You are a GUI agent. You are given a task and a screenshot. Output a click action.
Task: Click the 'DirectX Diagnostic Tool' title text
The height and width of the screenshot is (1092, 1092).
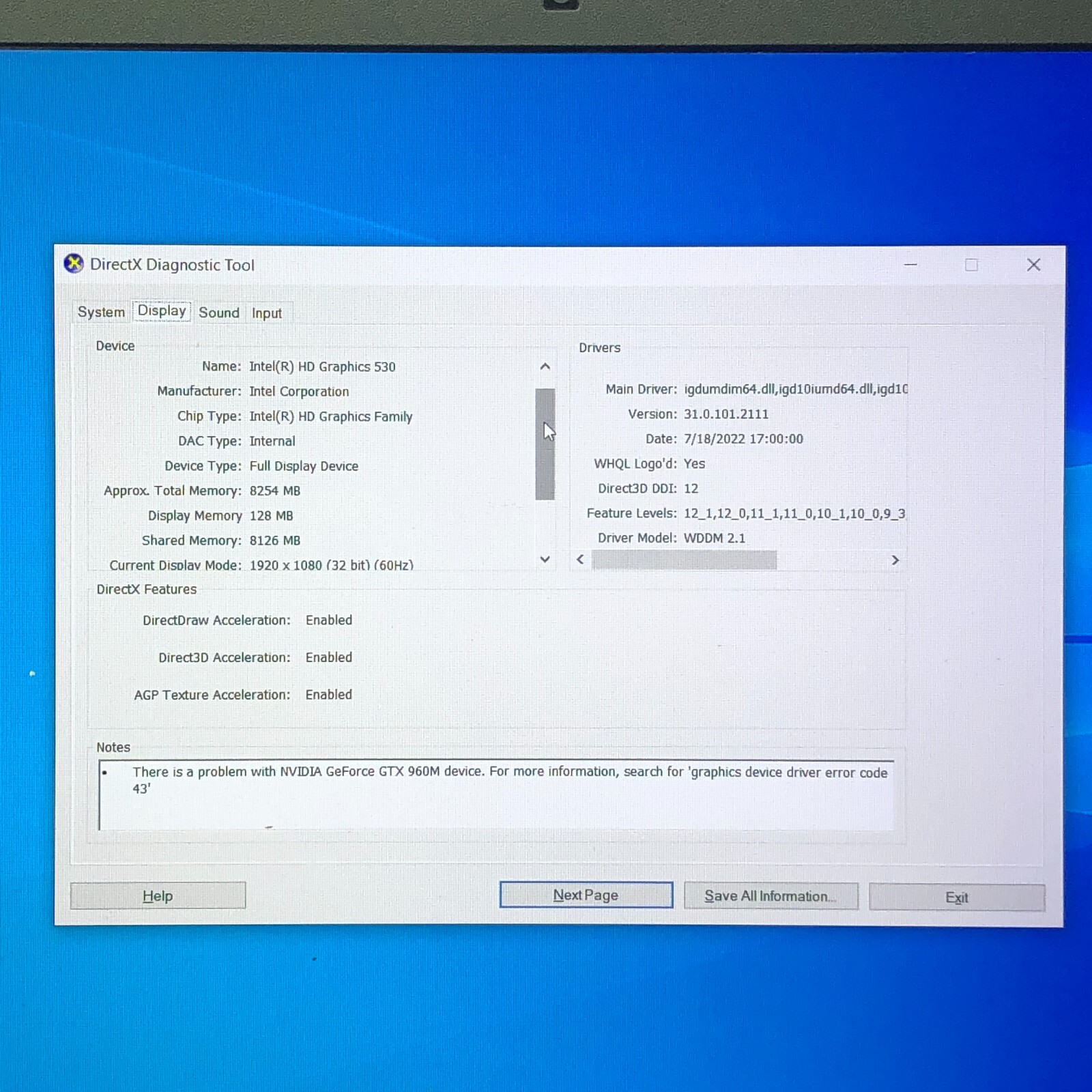pos(172,265)
